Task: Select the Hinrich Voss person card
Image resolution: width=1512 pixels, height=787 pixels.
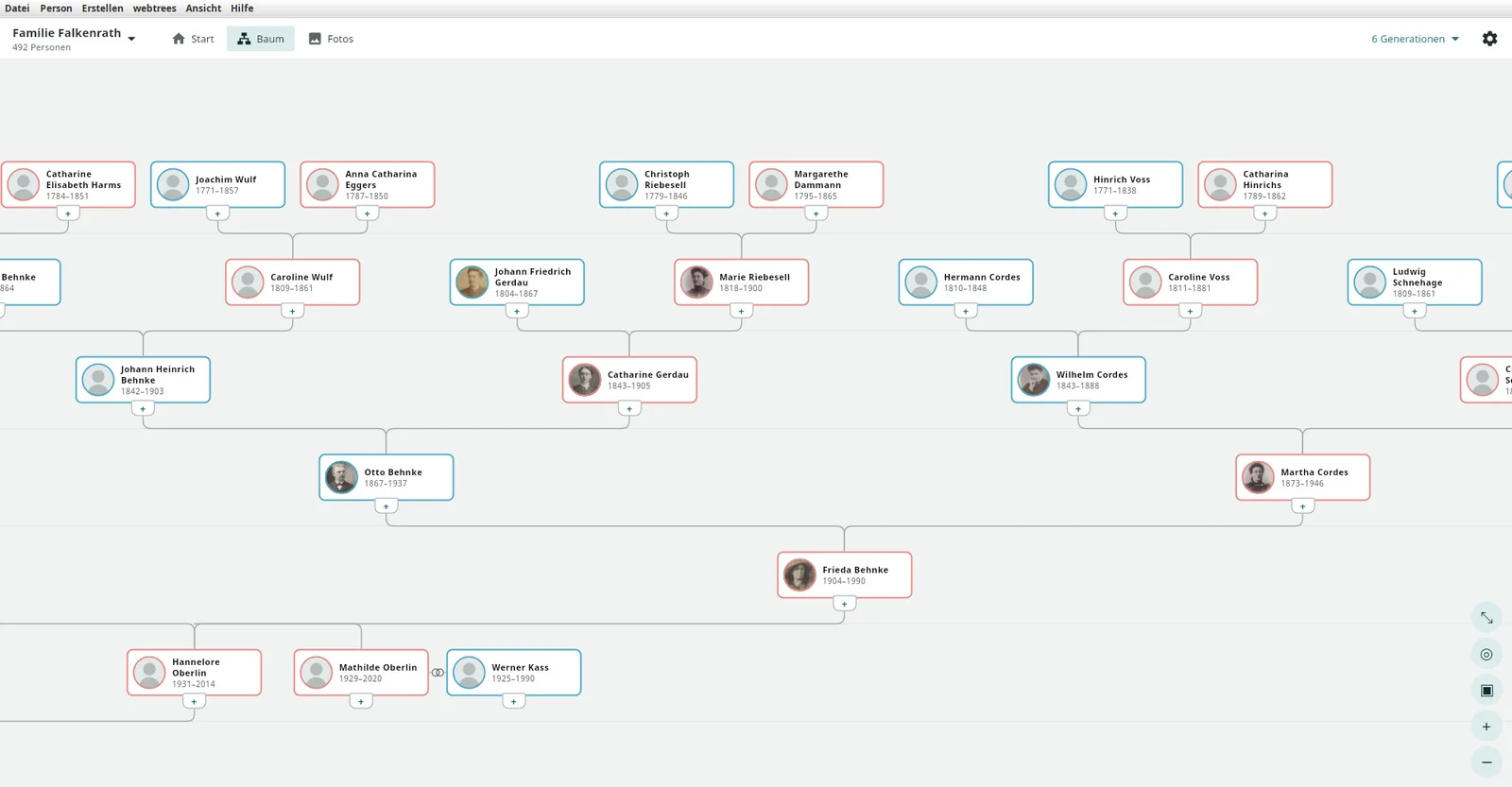Action: 1116,184
